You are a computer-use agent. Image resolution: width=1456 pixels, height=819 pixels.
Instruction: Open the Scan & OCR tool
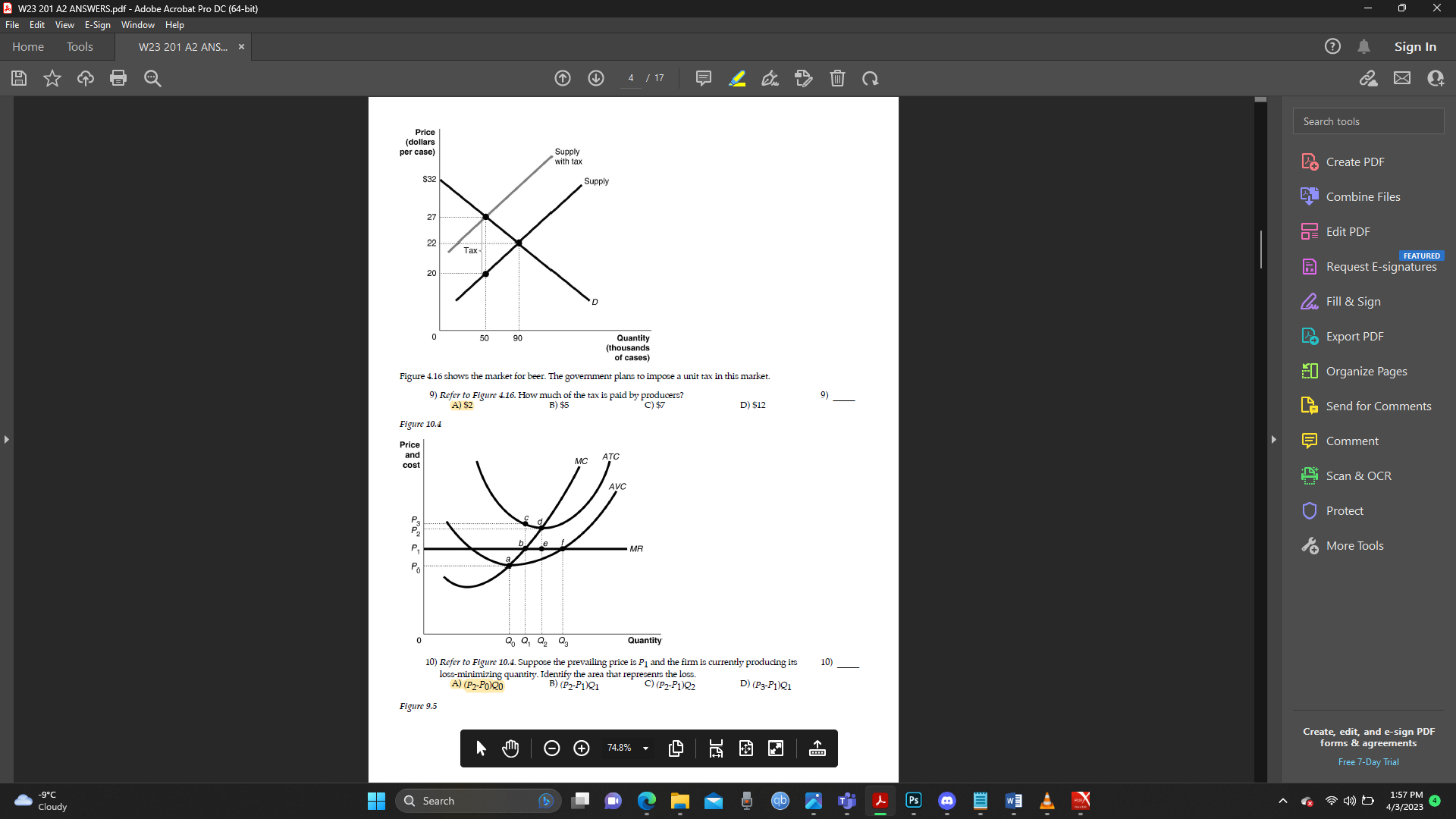coord(1359,475)
